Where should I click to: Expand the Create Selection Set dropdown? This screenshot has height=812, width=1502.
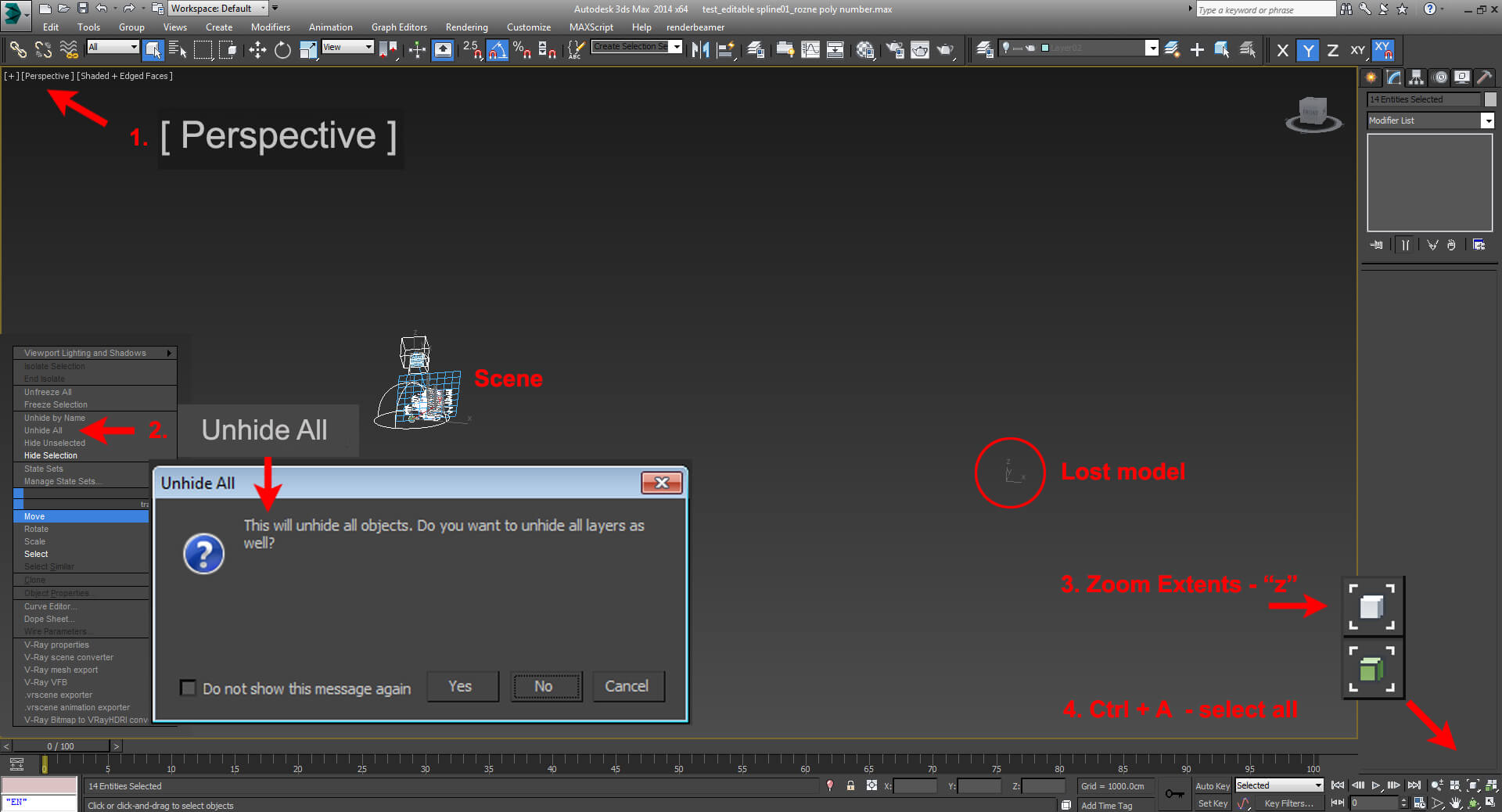point(677,47)
